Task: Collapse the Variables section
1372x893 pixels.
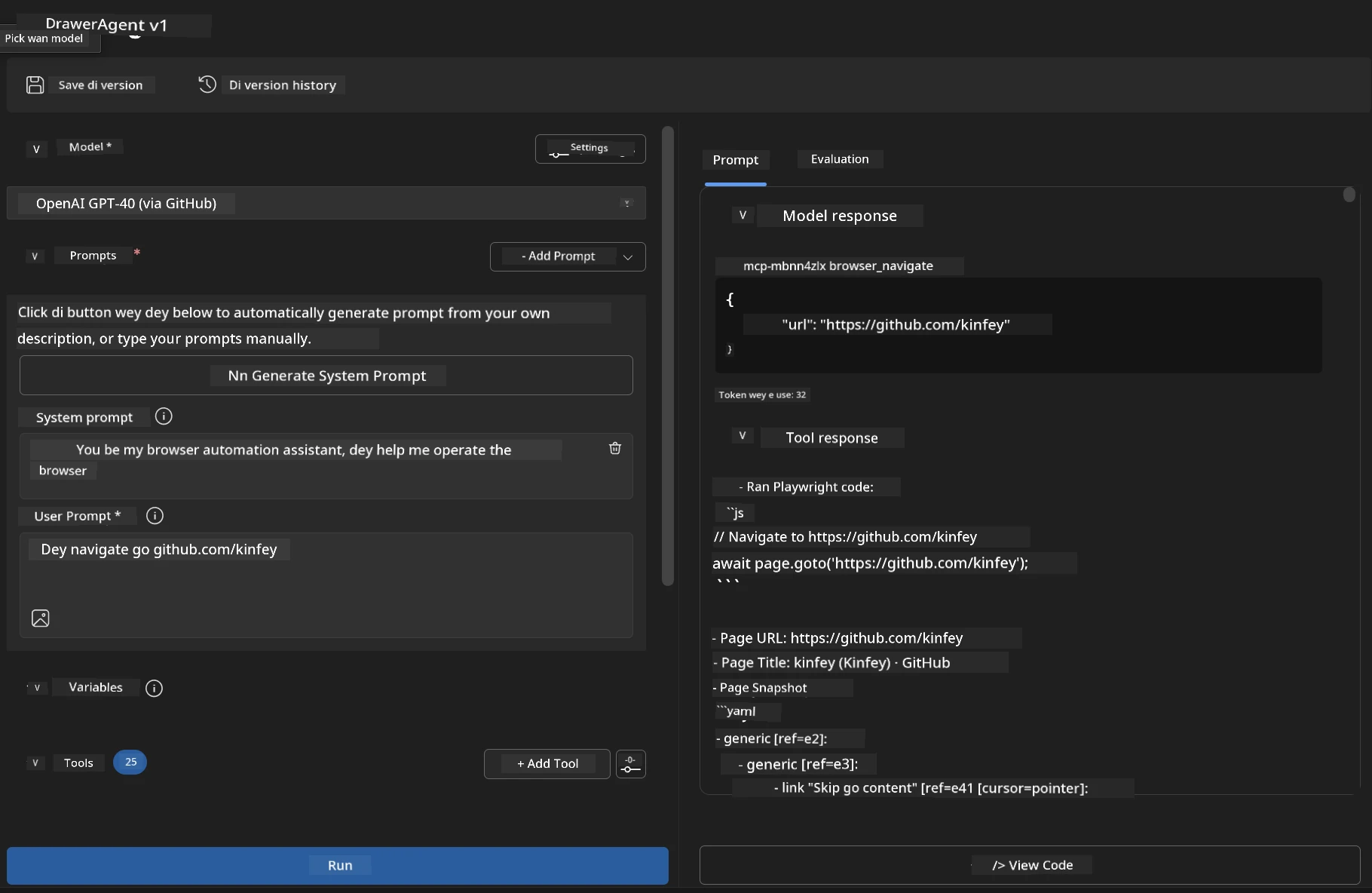Action: (x=37, y=688)
